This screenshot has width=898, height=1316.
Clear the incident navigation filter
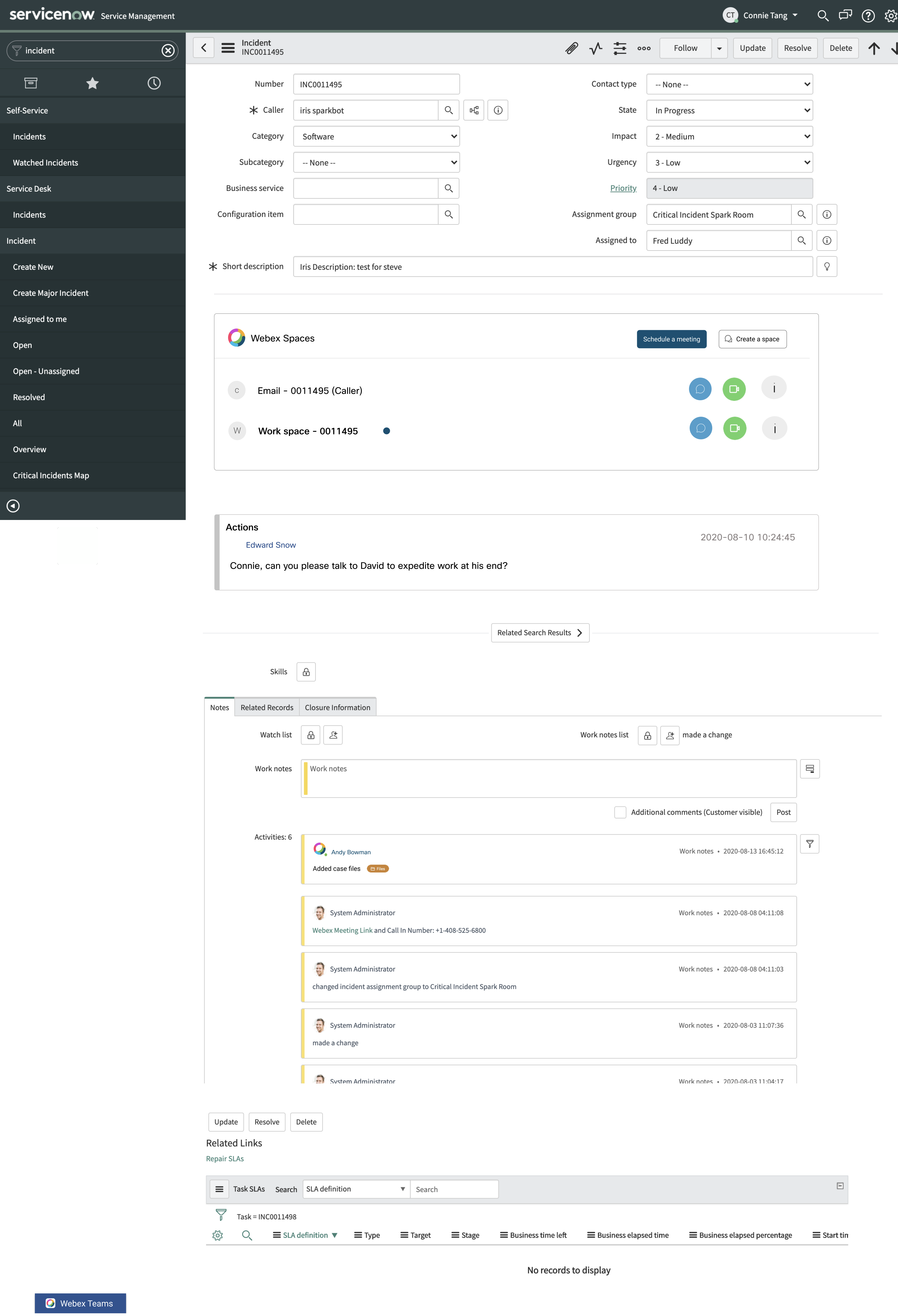[168, 50]
